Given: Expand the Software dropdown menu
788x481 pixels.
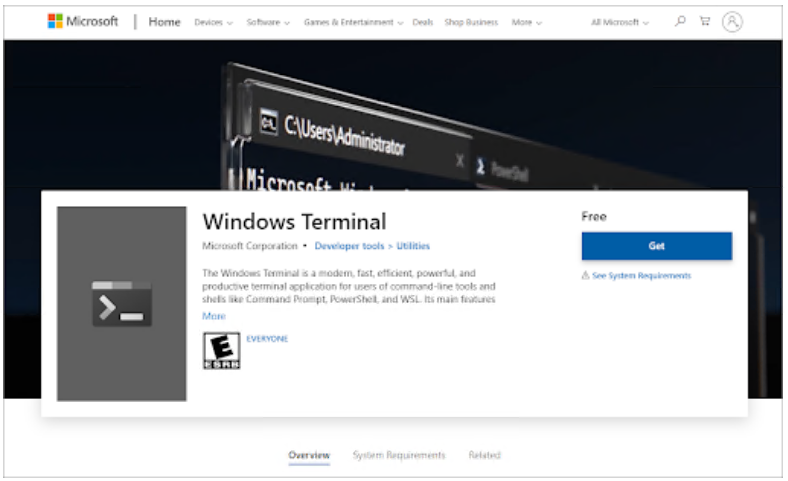Looking at the screenshot, I should (268, 22).
